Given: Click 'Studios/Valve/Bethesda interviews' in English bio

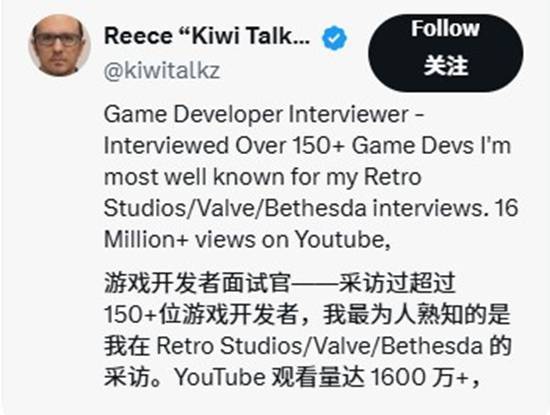Looking at the screenshot, I should 293,208.
